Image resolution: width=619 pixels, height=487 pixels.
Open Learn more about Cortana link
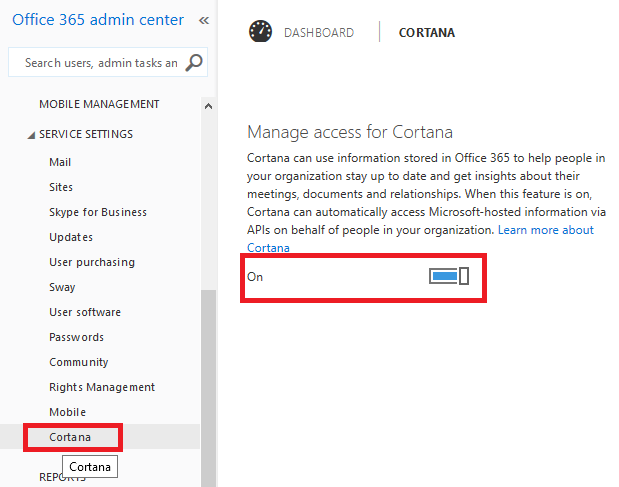point(545,230)
